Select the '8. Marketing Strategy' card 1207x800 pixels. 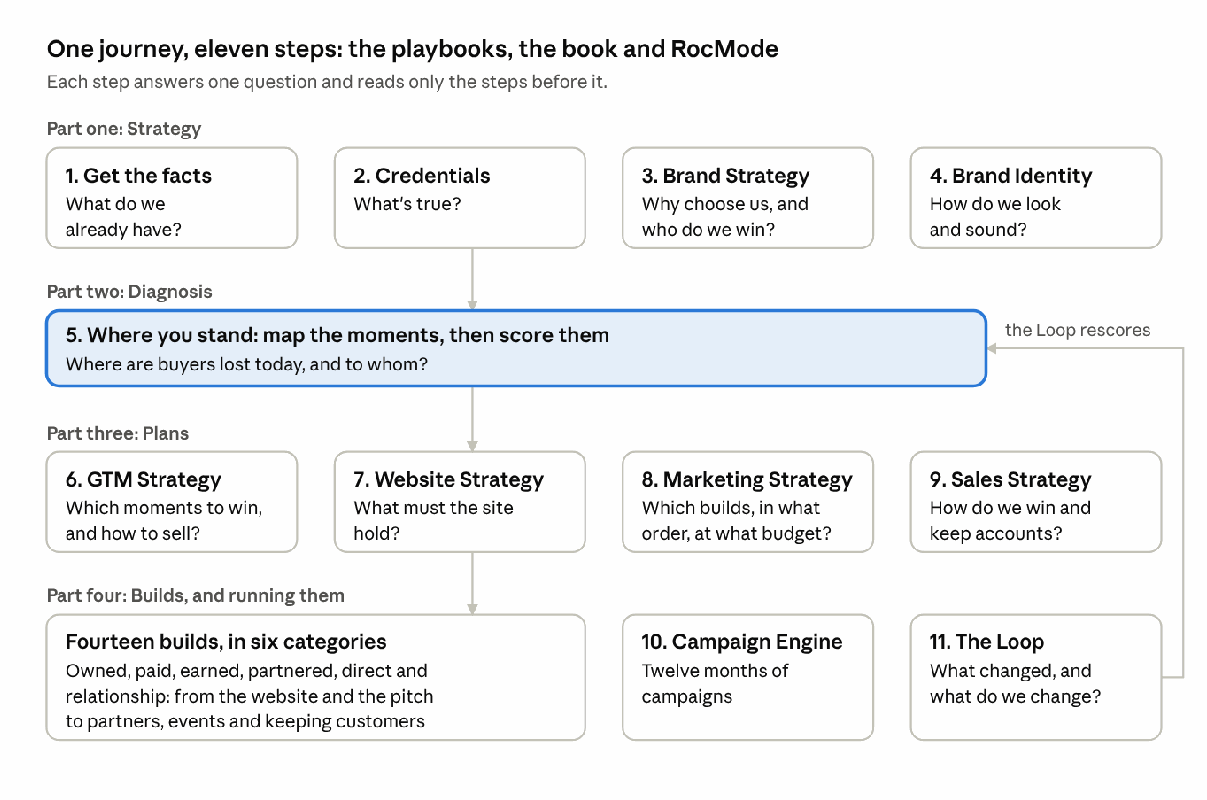pos(748,502)
